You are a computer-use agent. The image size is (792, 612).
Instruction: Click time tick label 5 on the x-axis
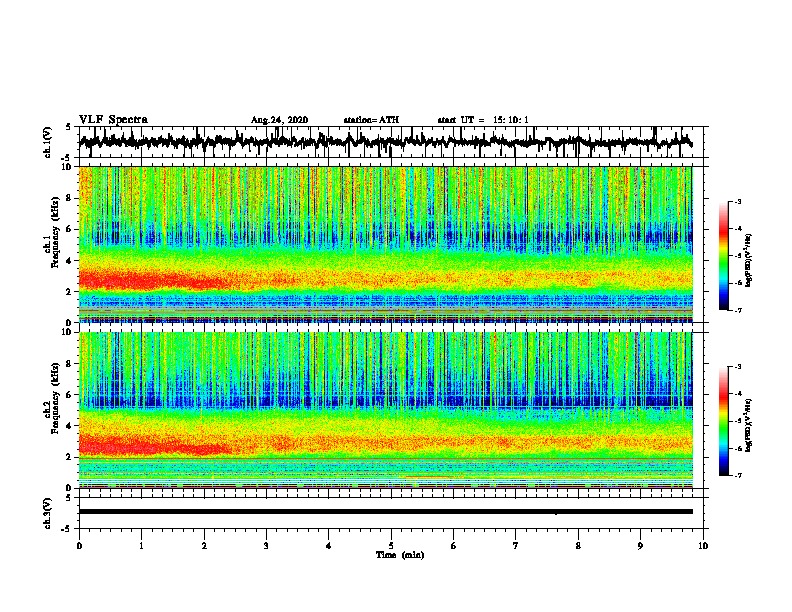[x=391, y=546]
